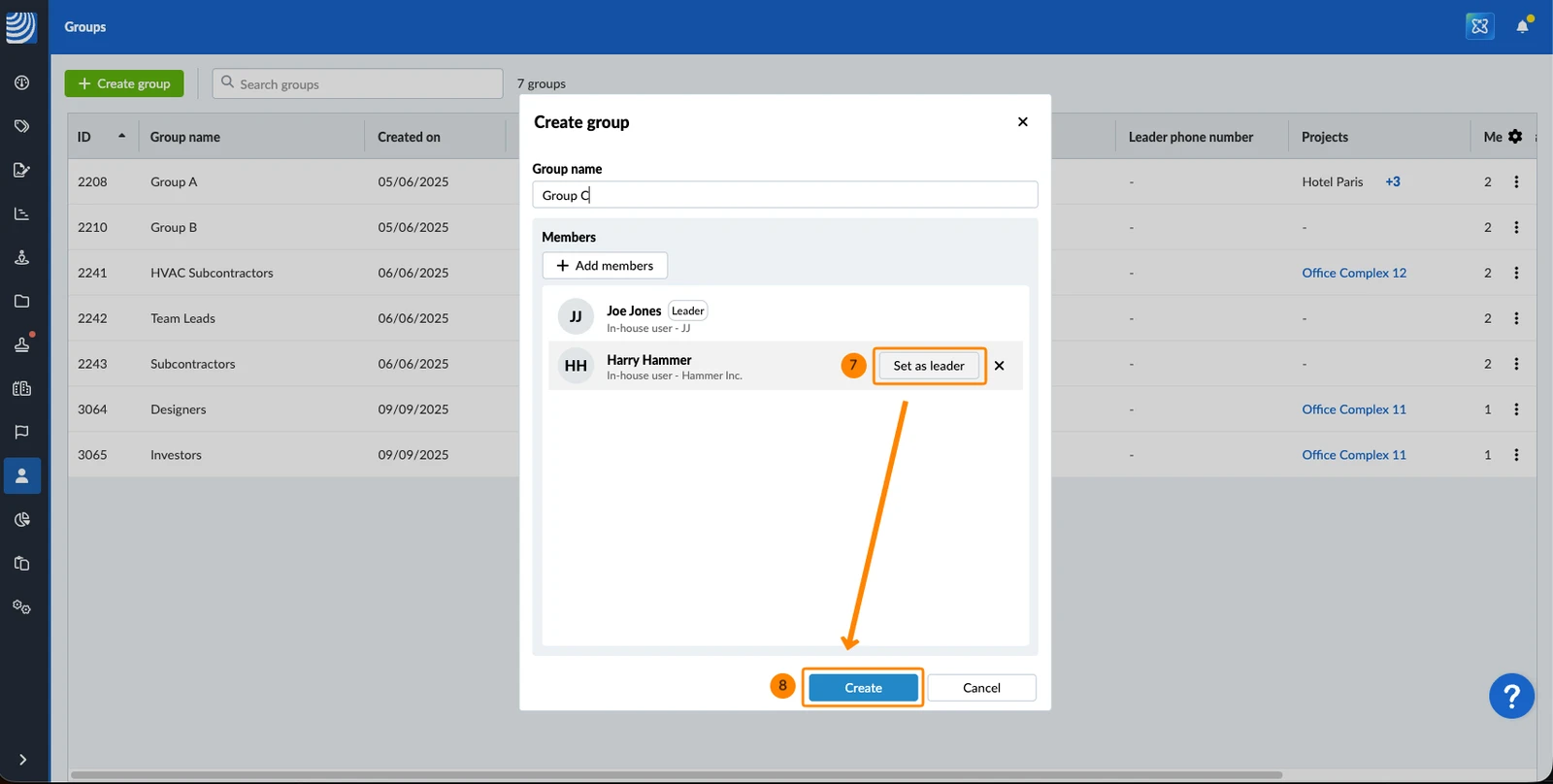The width and height of the screenshot is (1553, 784).
Task: Set Harry Hammer as leader
Action: point(929,366)
